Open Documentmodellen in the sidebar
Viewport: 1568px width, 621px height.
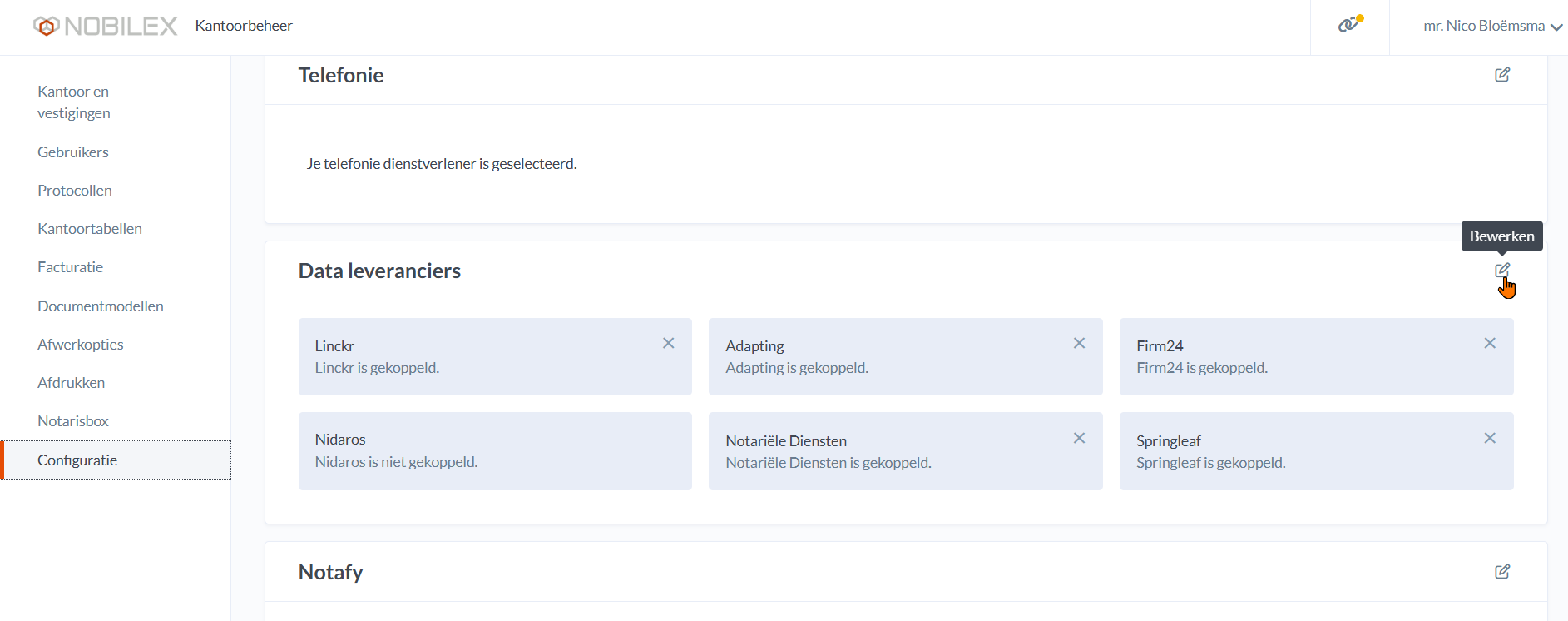click(101, 306)
